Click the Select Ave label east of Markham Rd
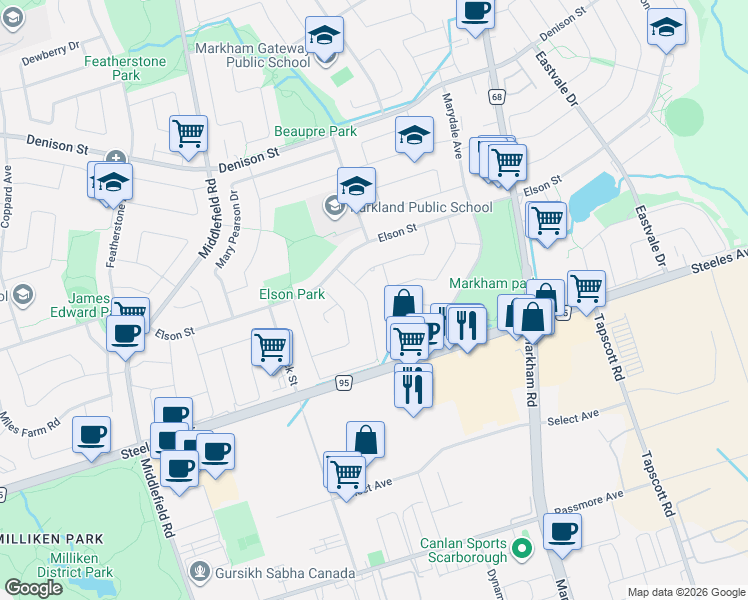Screen dimensions: 748x600 572,418
